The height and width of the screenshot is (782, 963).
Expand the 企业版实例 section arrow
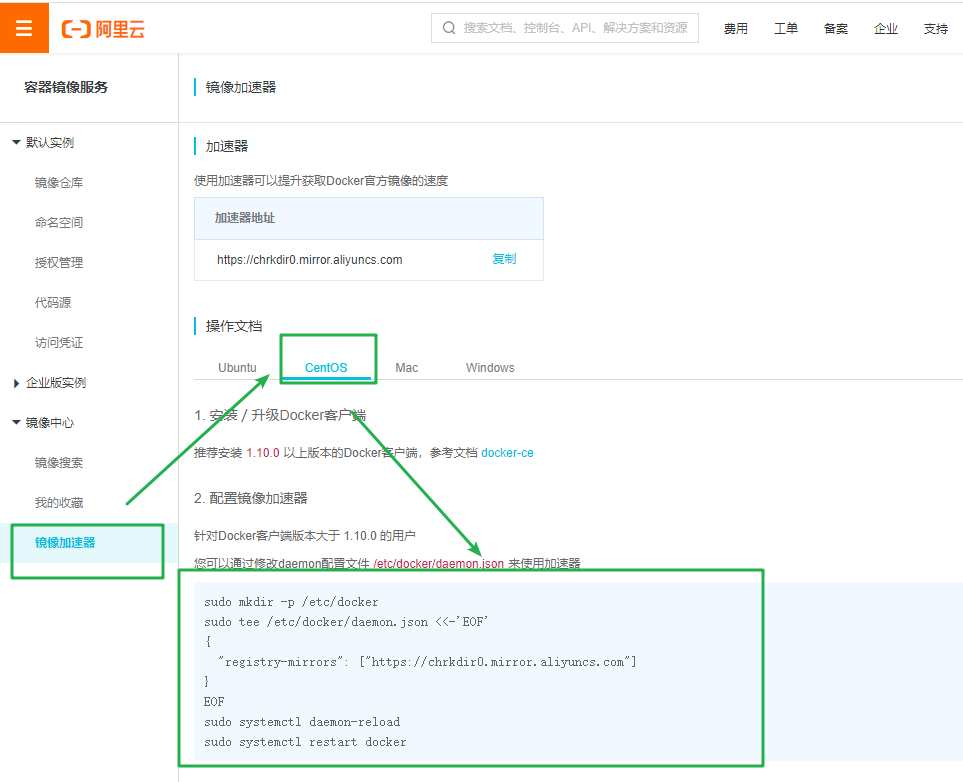pyautogui.click(x=17, y=383)
